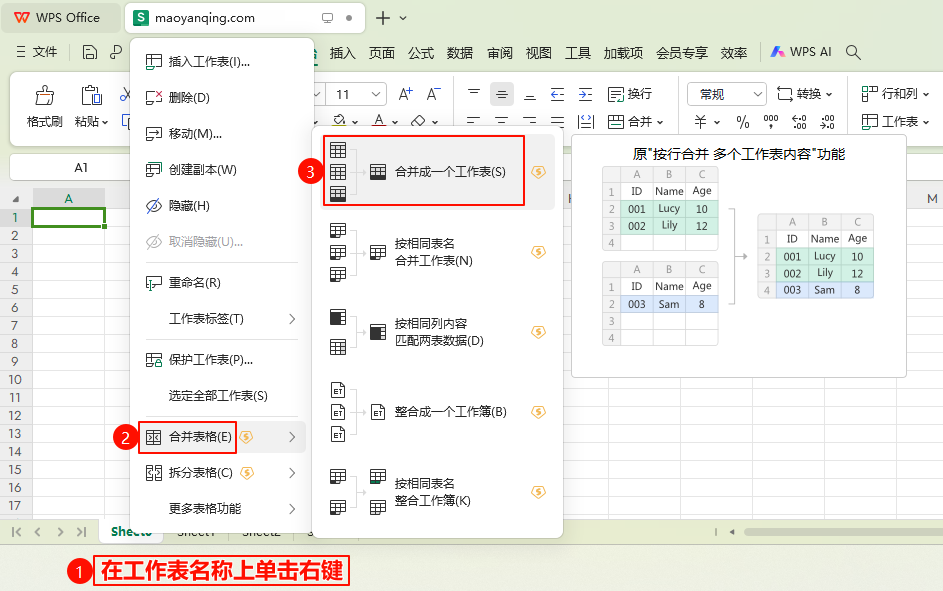Open the 数据 ribbon tab
The image size is (943, 591).
pos(460,53)
